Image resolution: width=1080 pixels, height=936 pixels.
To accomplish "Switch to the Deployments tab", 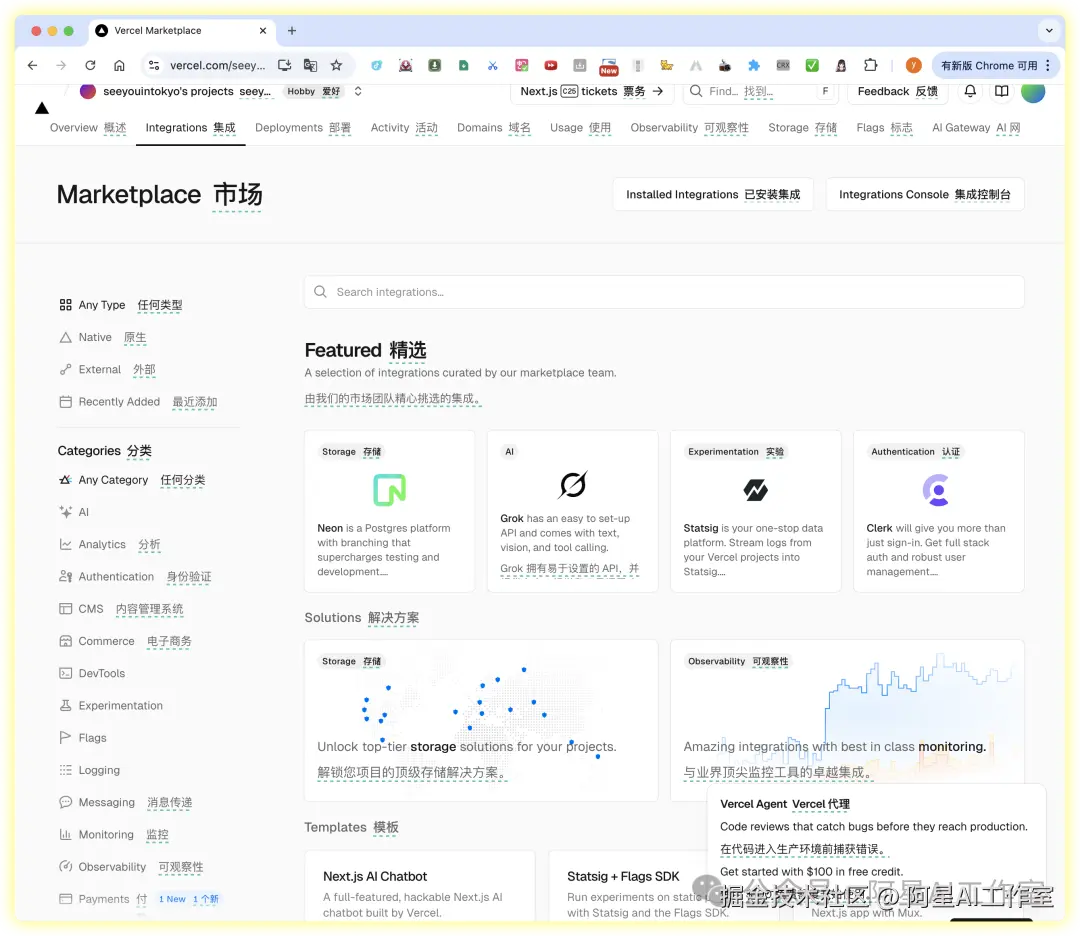I will pos(303,127).
